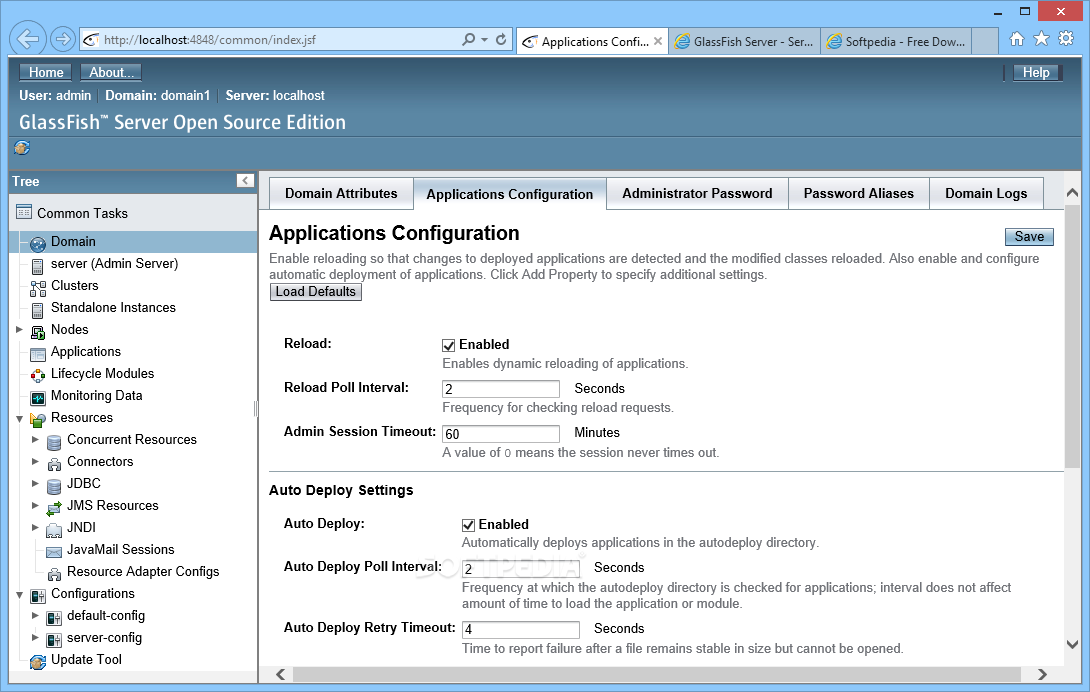The height and width of the screenshot is (692, 1090).
Task: Click the Reload Poll Interval field
Action: (501, 389)
